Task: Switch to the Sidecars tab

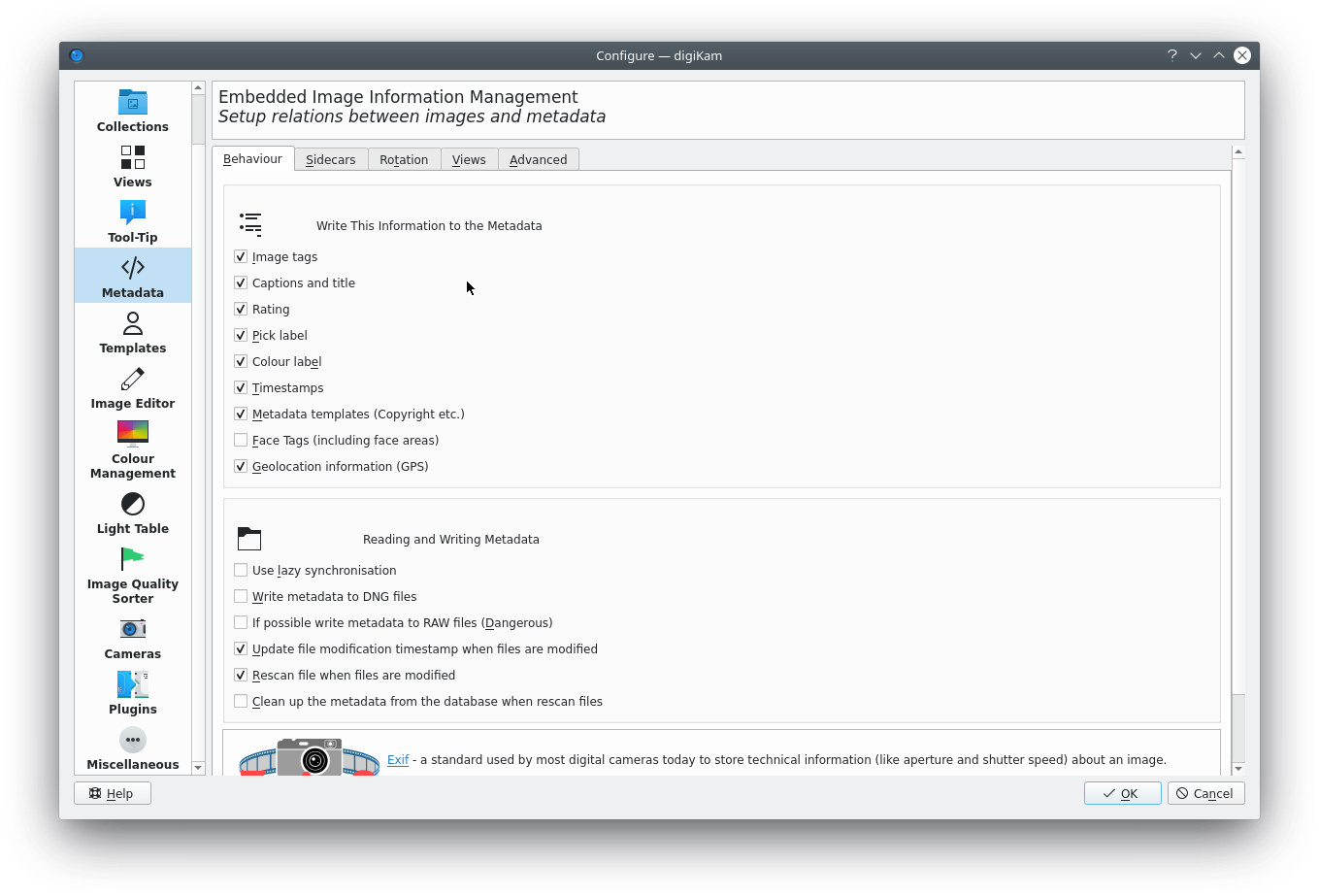Action: click(x=330, y=159)
